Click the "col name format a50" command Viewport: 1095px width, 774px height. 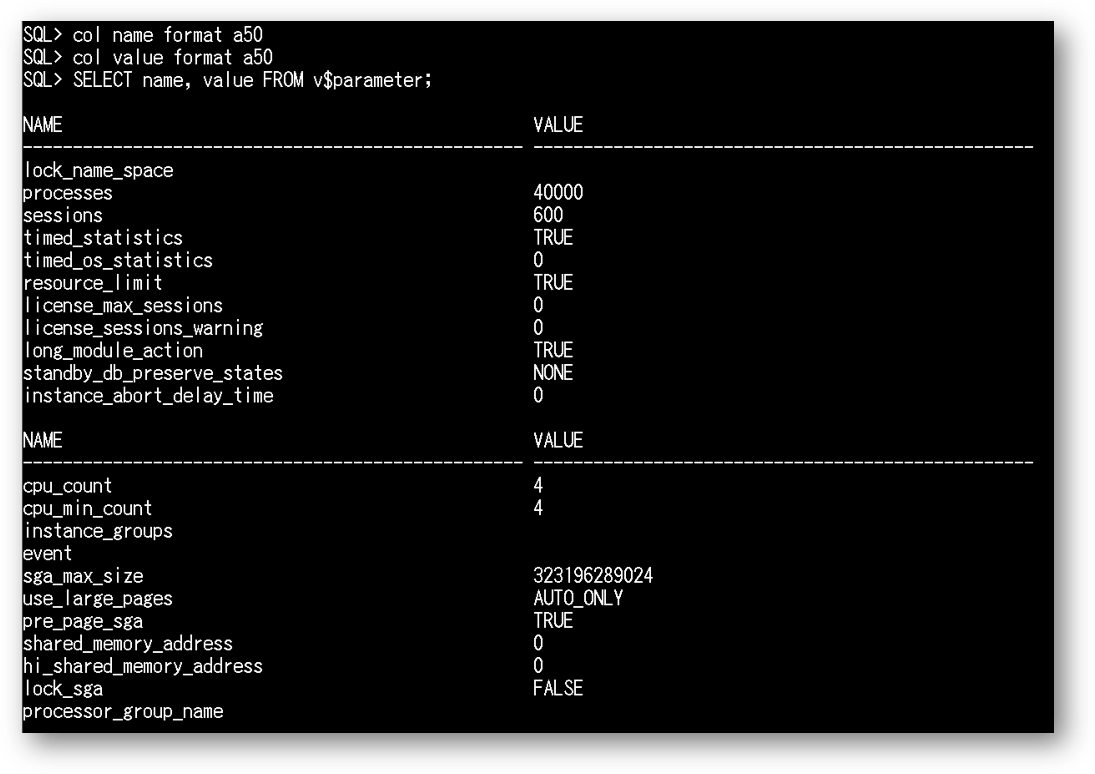pos(168,35)
